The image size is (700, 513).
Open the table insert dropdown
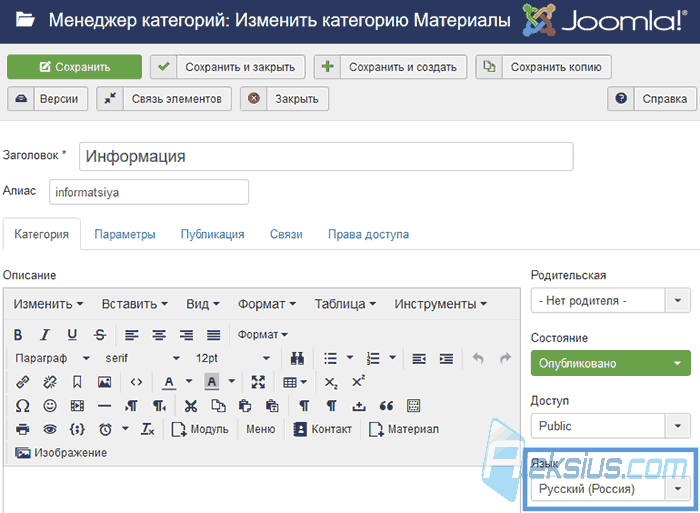(295, 382)
